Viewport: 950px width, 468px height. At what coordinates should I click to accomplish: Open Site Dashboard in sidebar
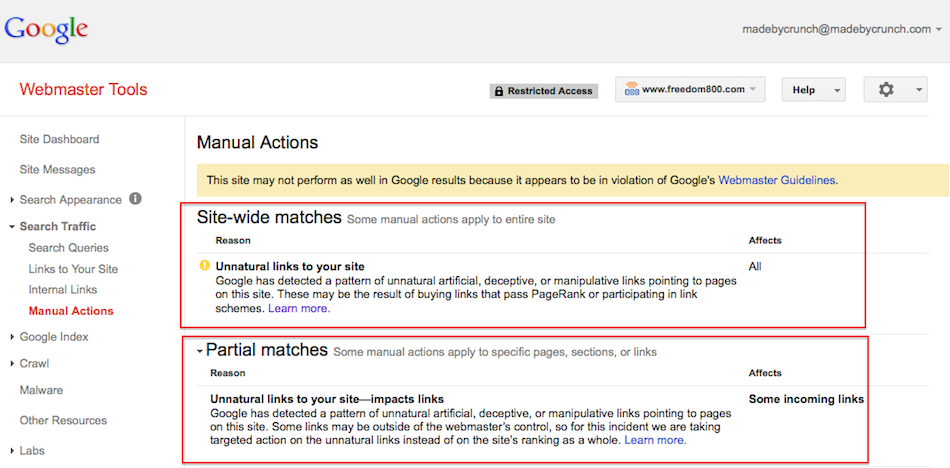pyautogui.click(x=59, y=139)
